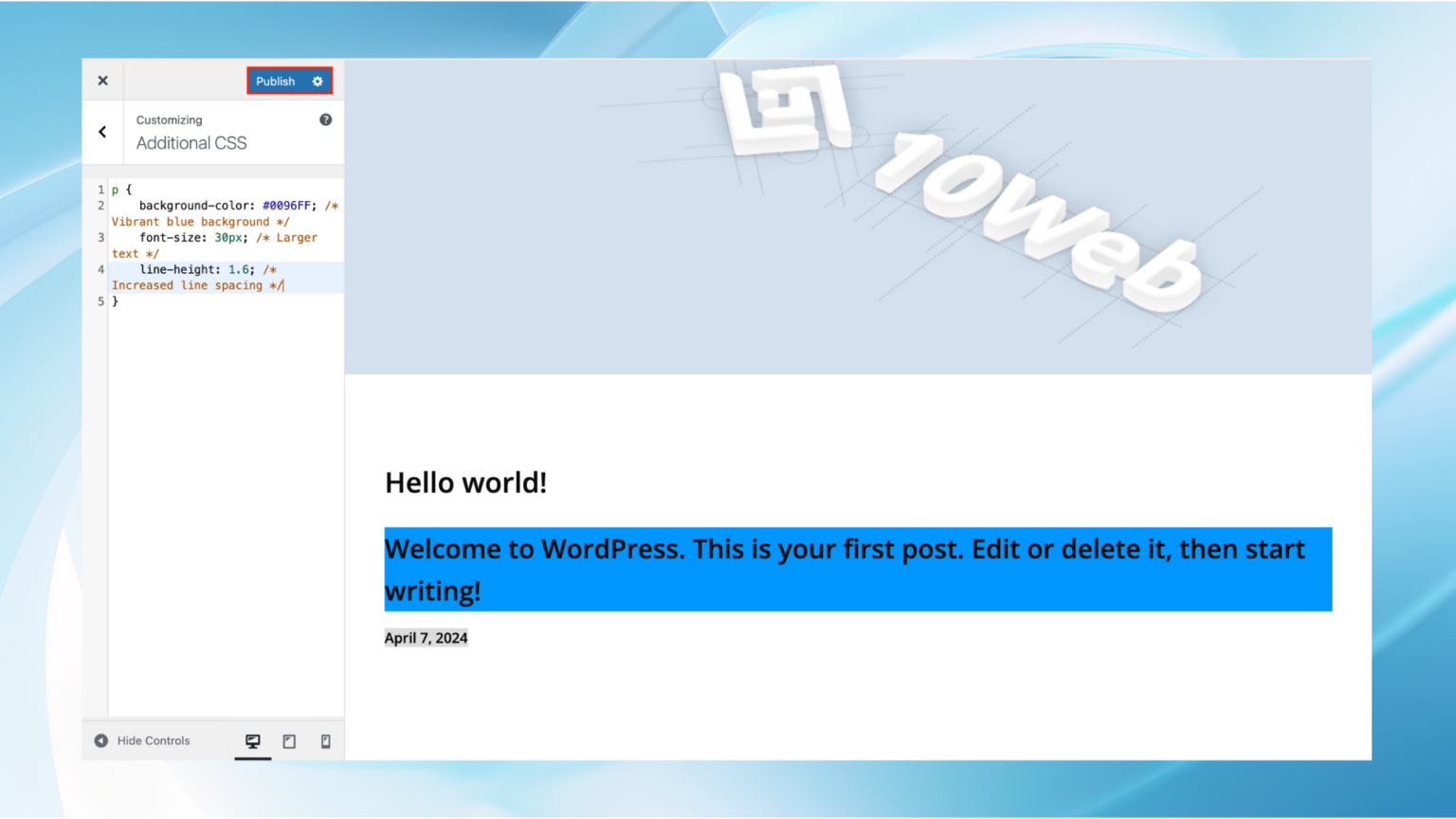Publish the CSS changes

275,81
